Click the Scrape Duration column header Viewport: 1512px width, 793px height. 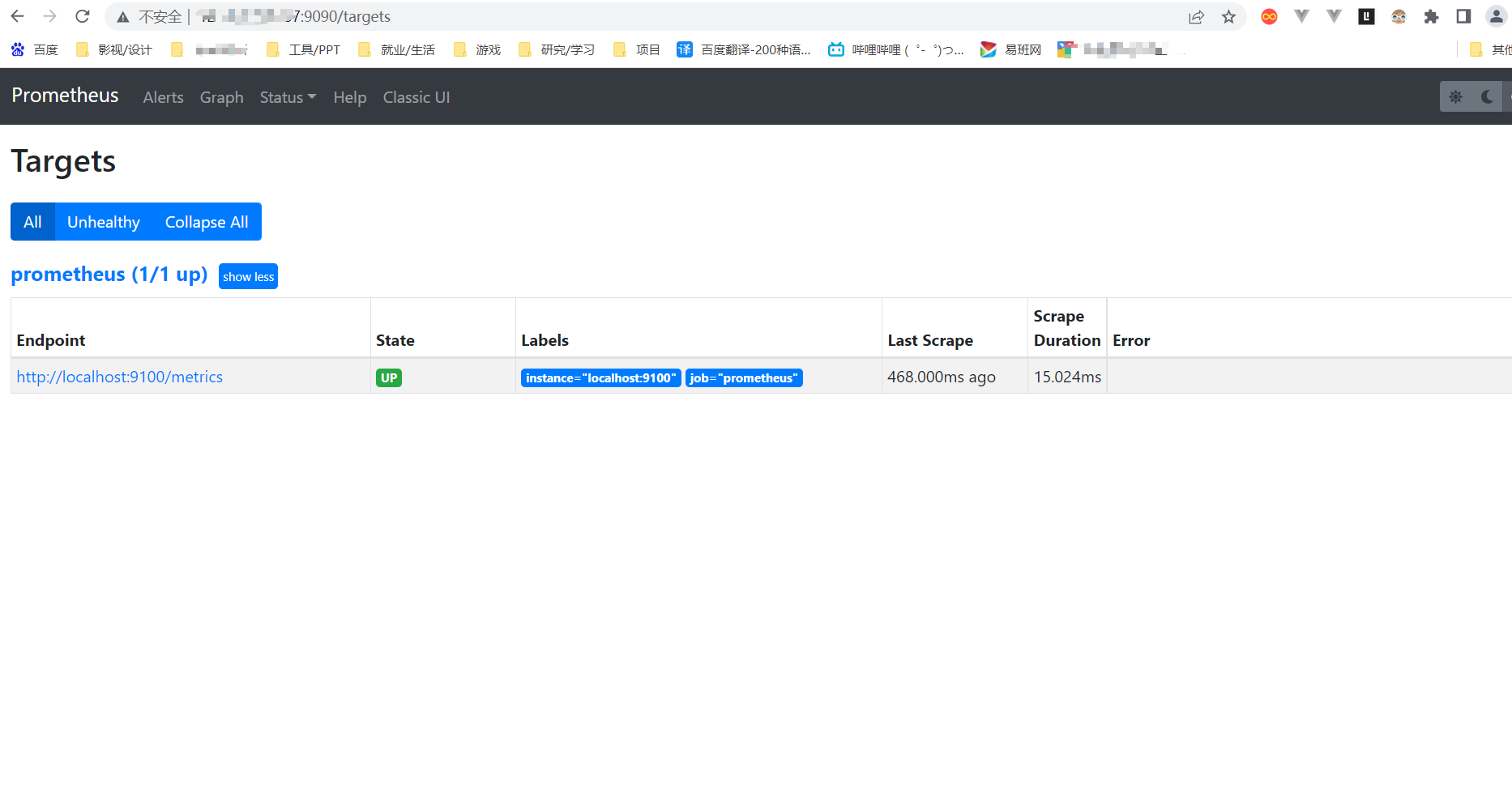pyautogui.click(x=1067, y=328)
